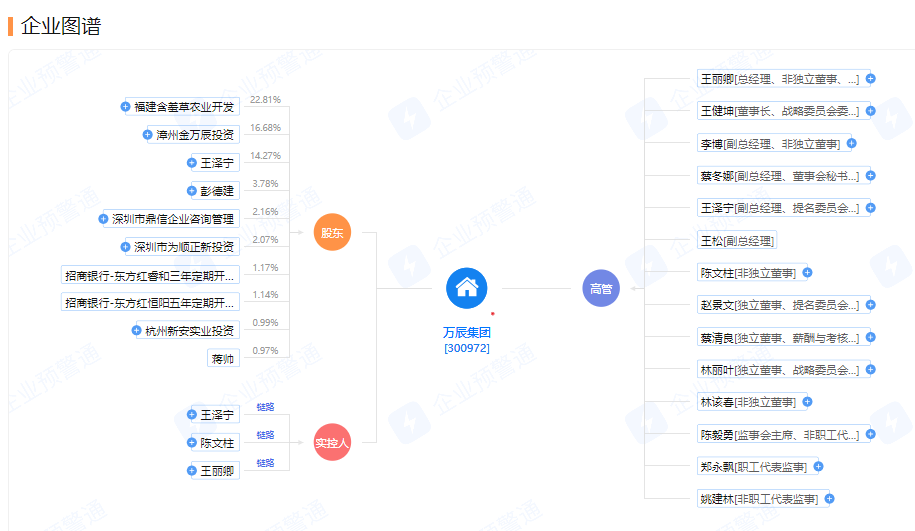This screenshot has width=915, height=531.
Task: Open the 链路 link for controller 王泽宁
Action: tap(265, 407)
